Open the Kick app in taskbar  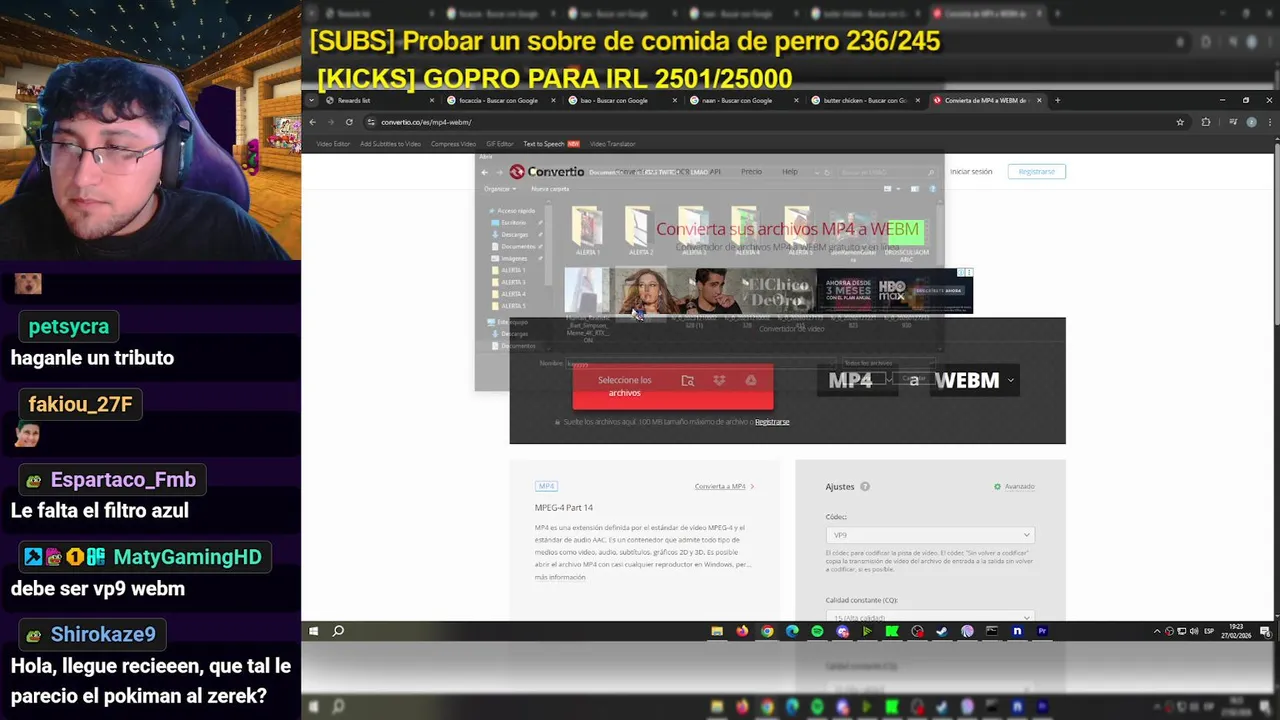click(892, 631)
